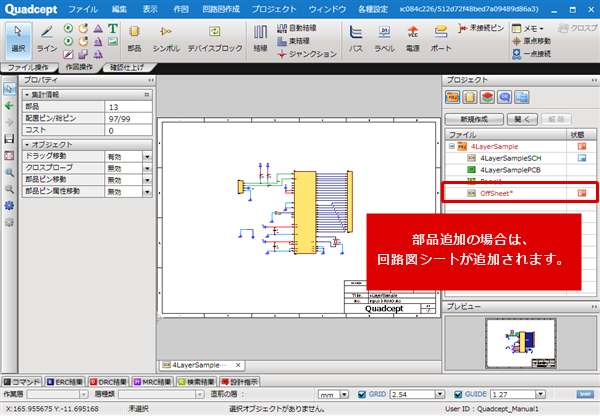Click the windows list icon in Project panel
The image size is (600, 416).
(522, 97)
